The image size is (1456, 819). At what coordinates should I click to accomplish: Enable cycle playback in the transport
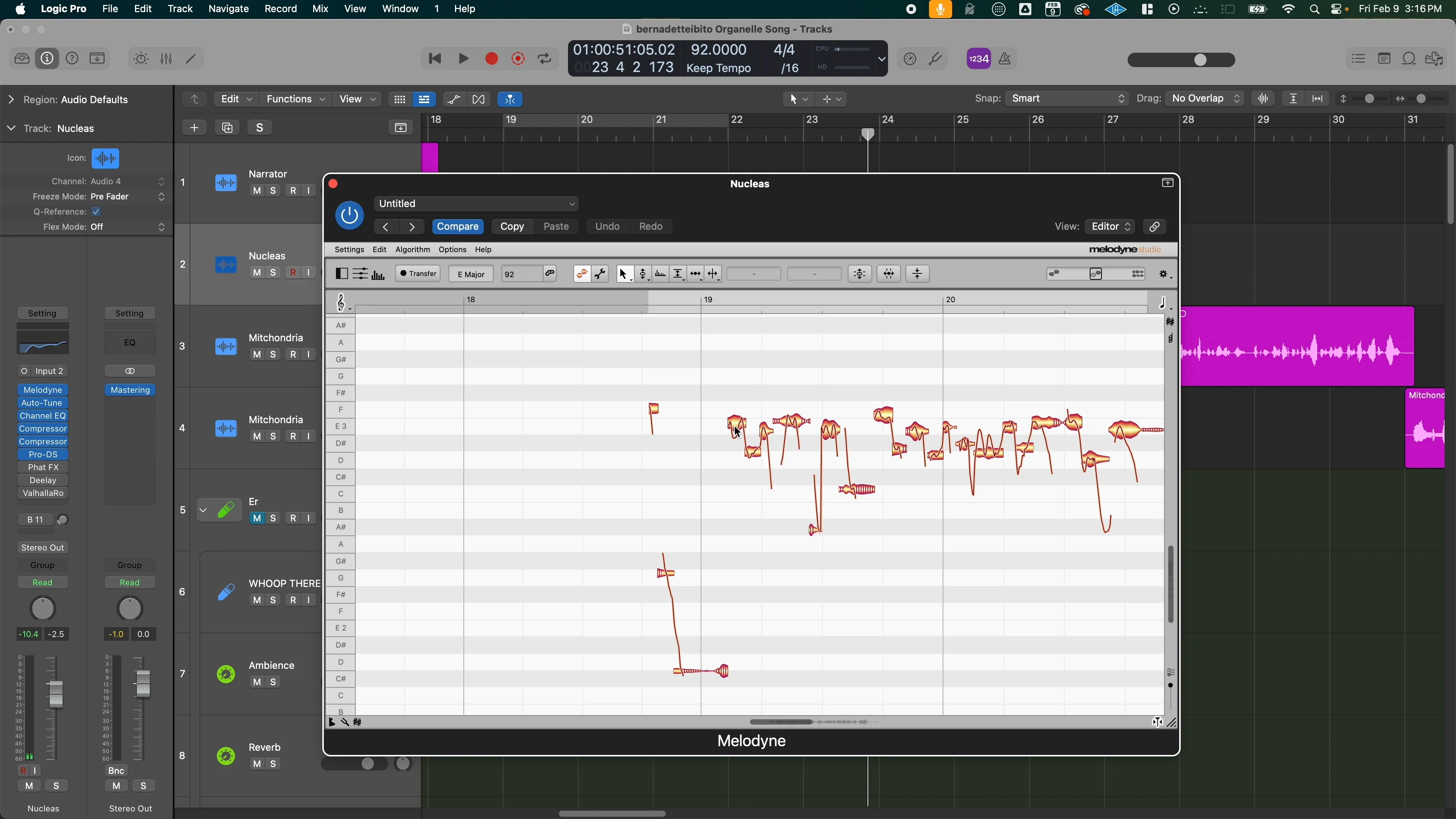click(x=544, y=59)
